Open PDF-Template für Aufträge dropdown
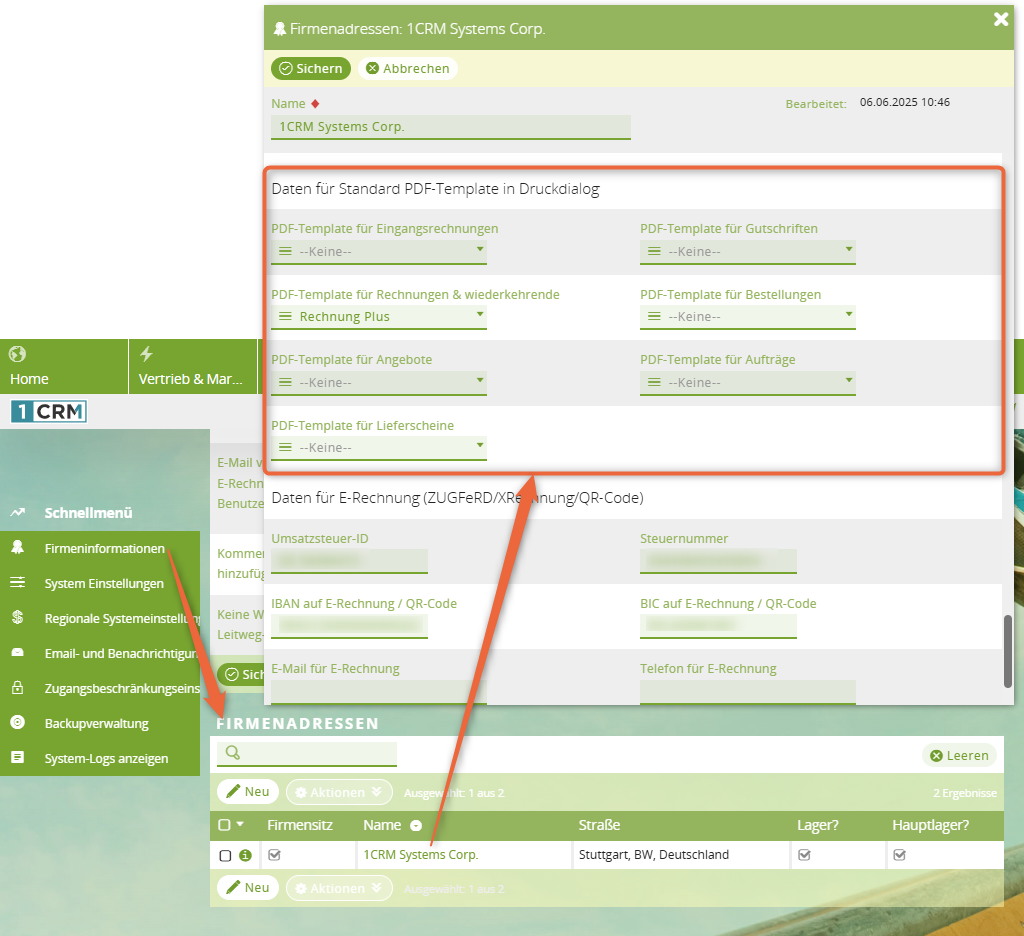1024x936 pixels. click(x=748, y=383)
